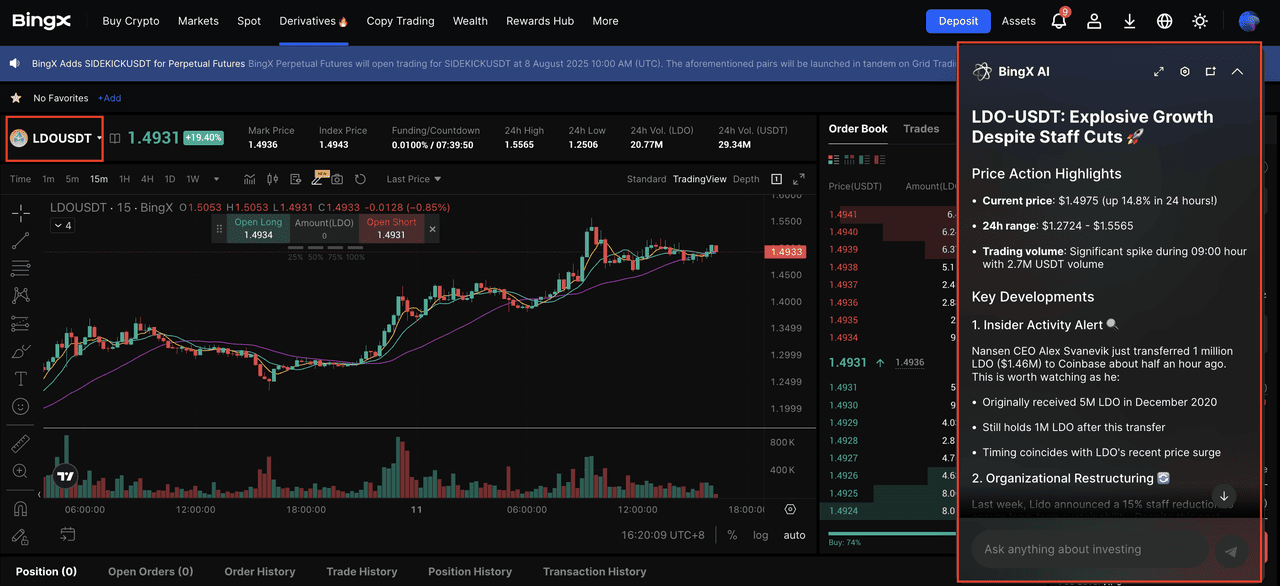
Task: Select the brush drawing tool
Action: click(20, 351)
